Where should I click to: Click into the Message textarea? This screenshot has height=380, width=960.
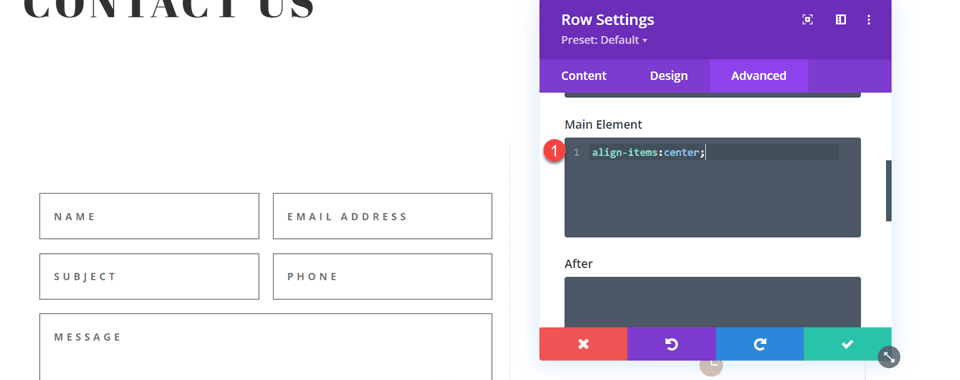click(266, 346)
